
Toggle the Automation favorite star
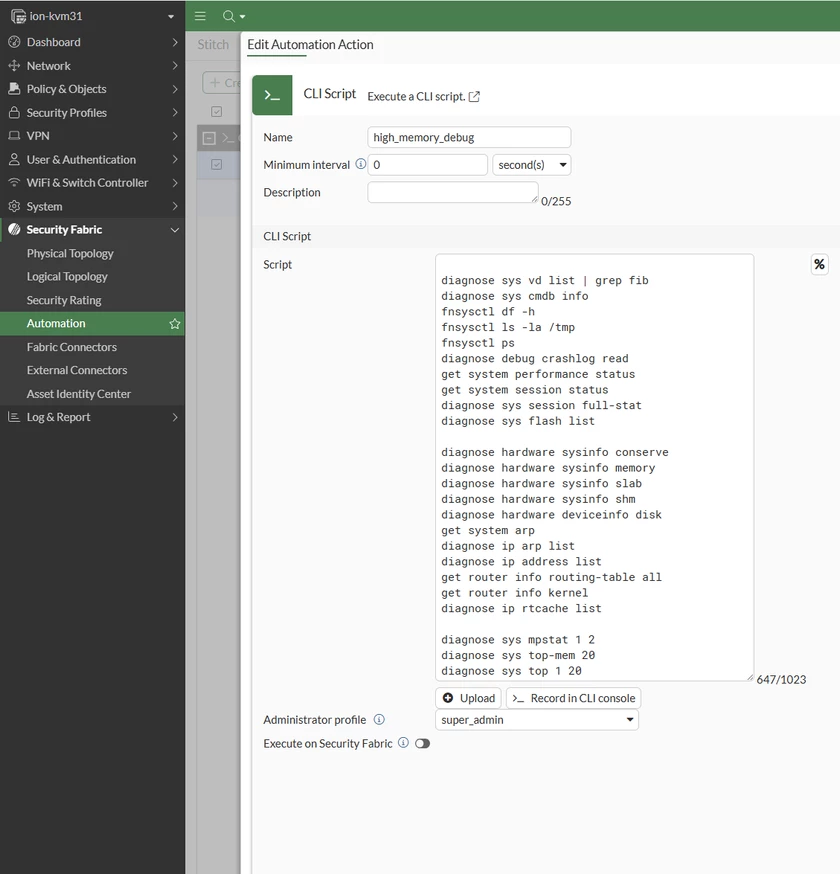pyautogui.click(x=174, y=323)
